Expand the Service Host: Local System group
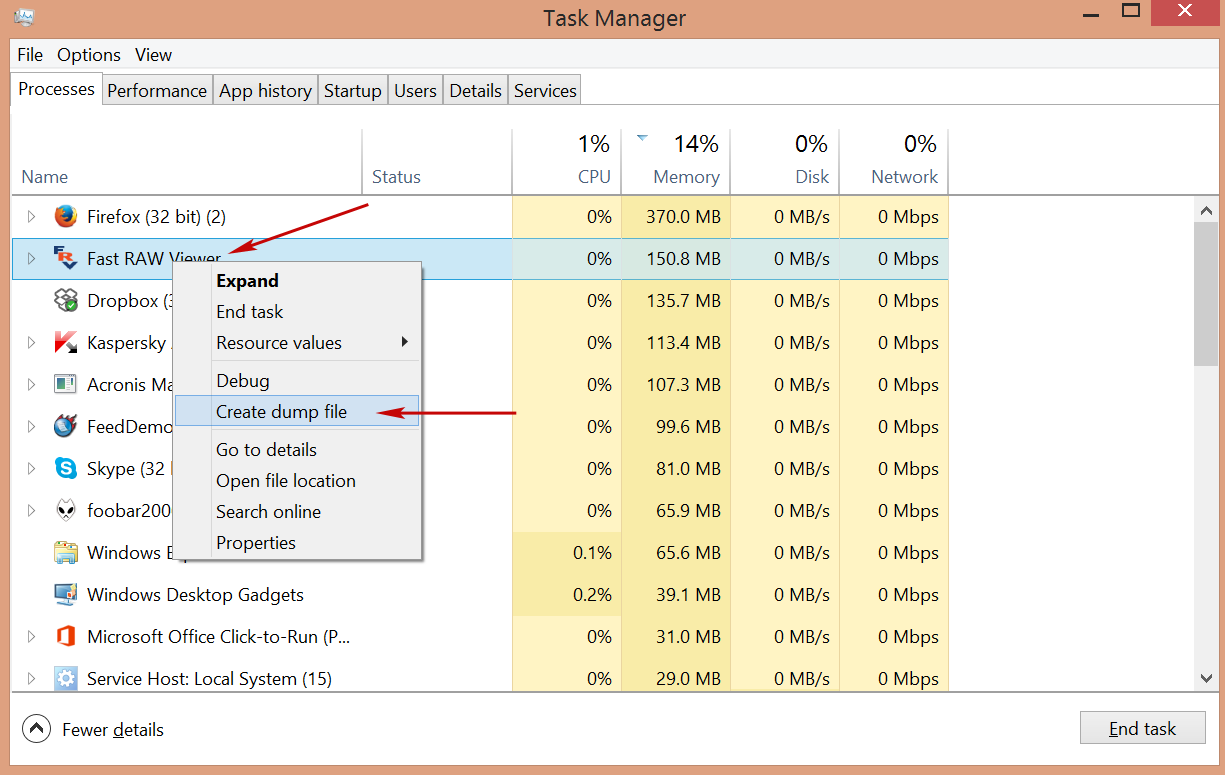The height and width of the screenshot is (775, 1225). click(x=31, y=679)
